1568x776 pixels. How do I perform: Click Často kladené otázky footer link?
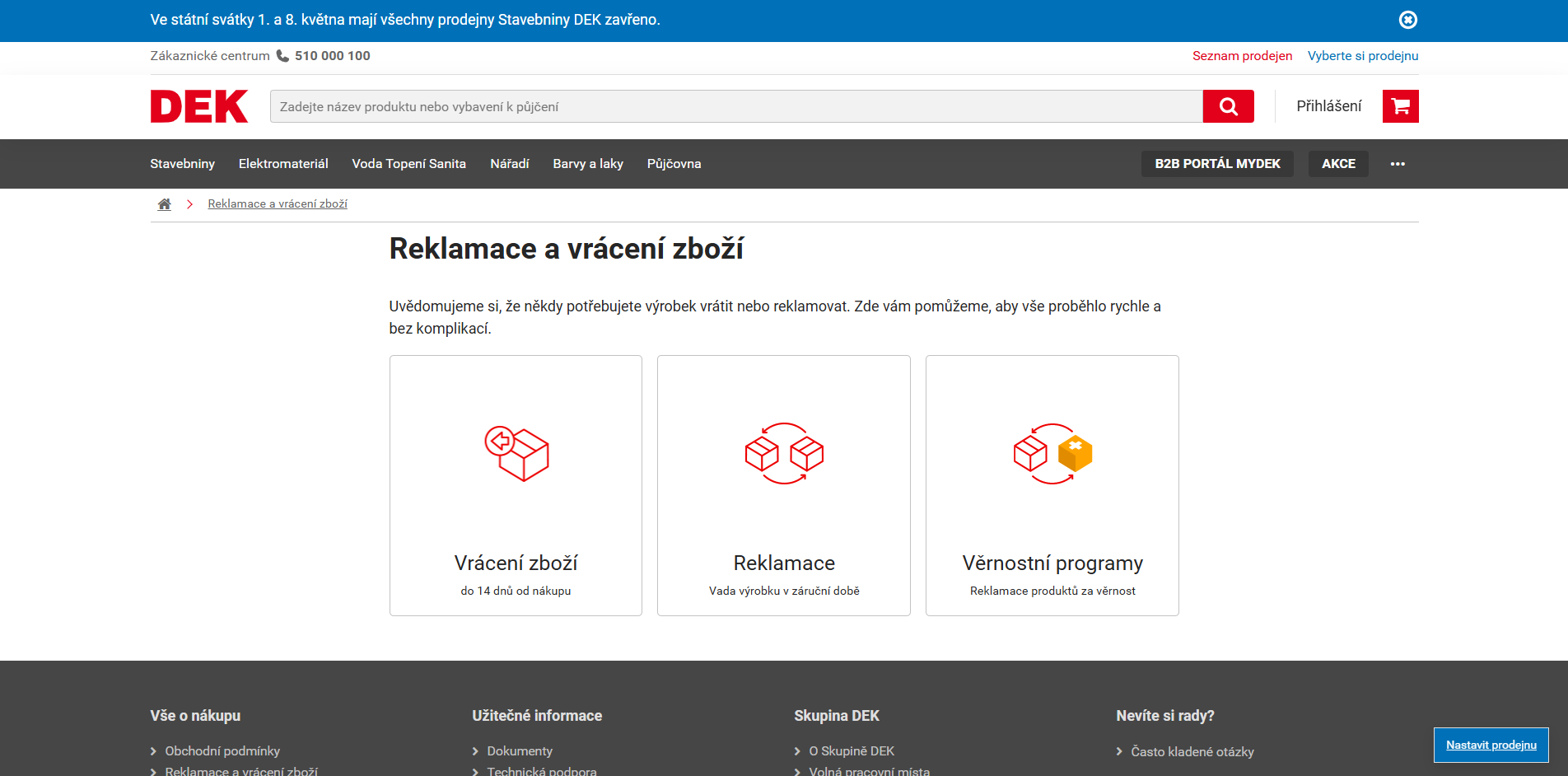pyautogui.click(x=1192, y=752)
